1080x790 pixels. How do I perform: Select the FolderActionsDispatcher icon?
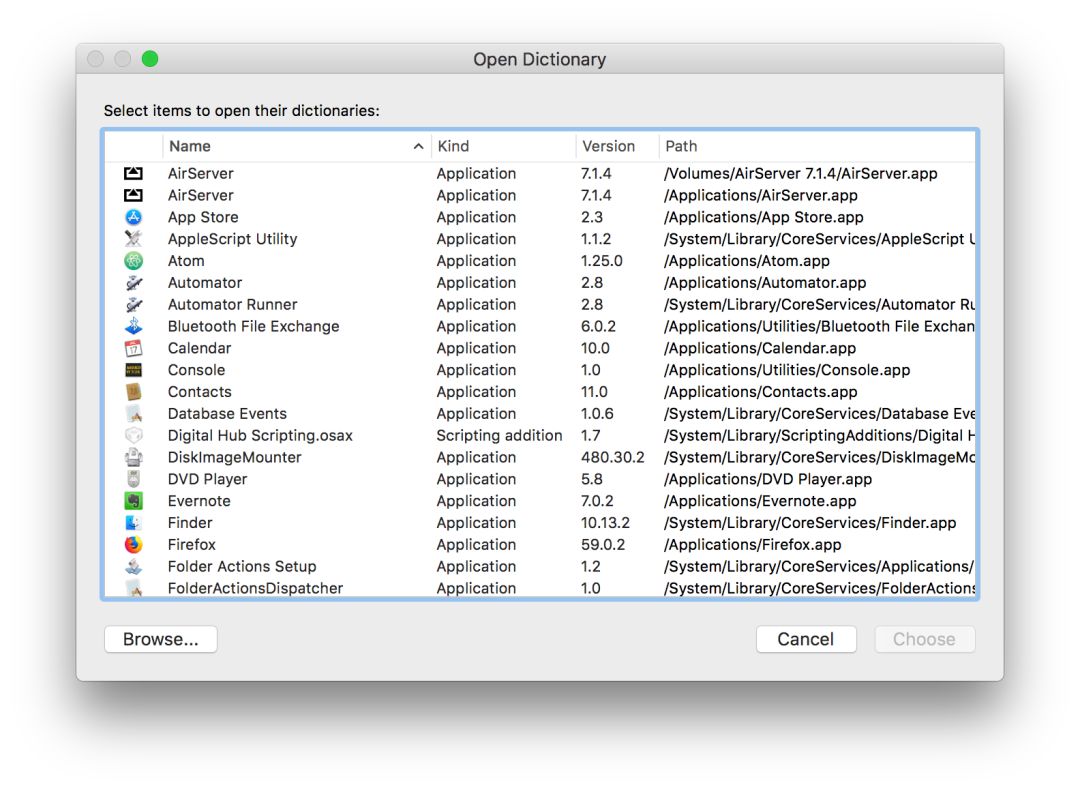pyautogui.click(x=133, y=588)
